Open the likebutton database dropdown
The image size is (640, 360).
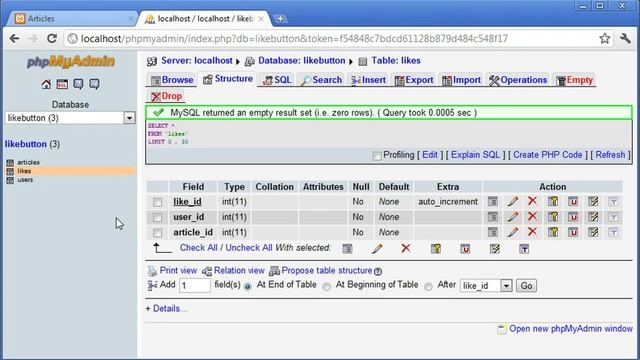(x=70, y=118)
